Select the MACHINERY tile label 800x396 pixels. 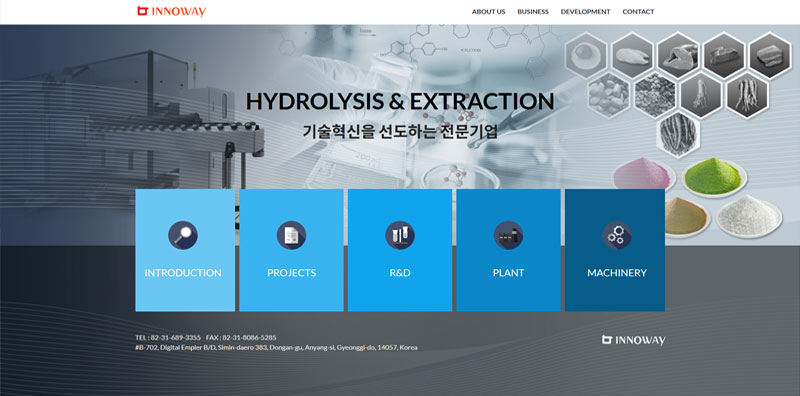pyautogui.click(x=617, y=273)
